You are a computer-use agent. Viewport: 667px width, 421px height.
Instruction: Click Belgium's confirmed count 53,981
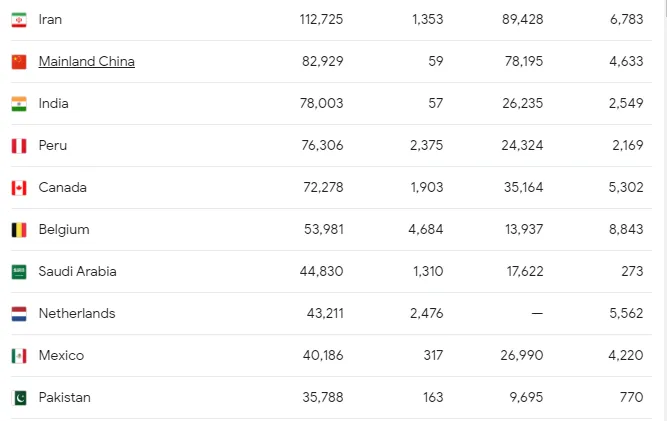click(x=323, y=229)
